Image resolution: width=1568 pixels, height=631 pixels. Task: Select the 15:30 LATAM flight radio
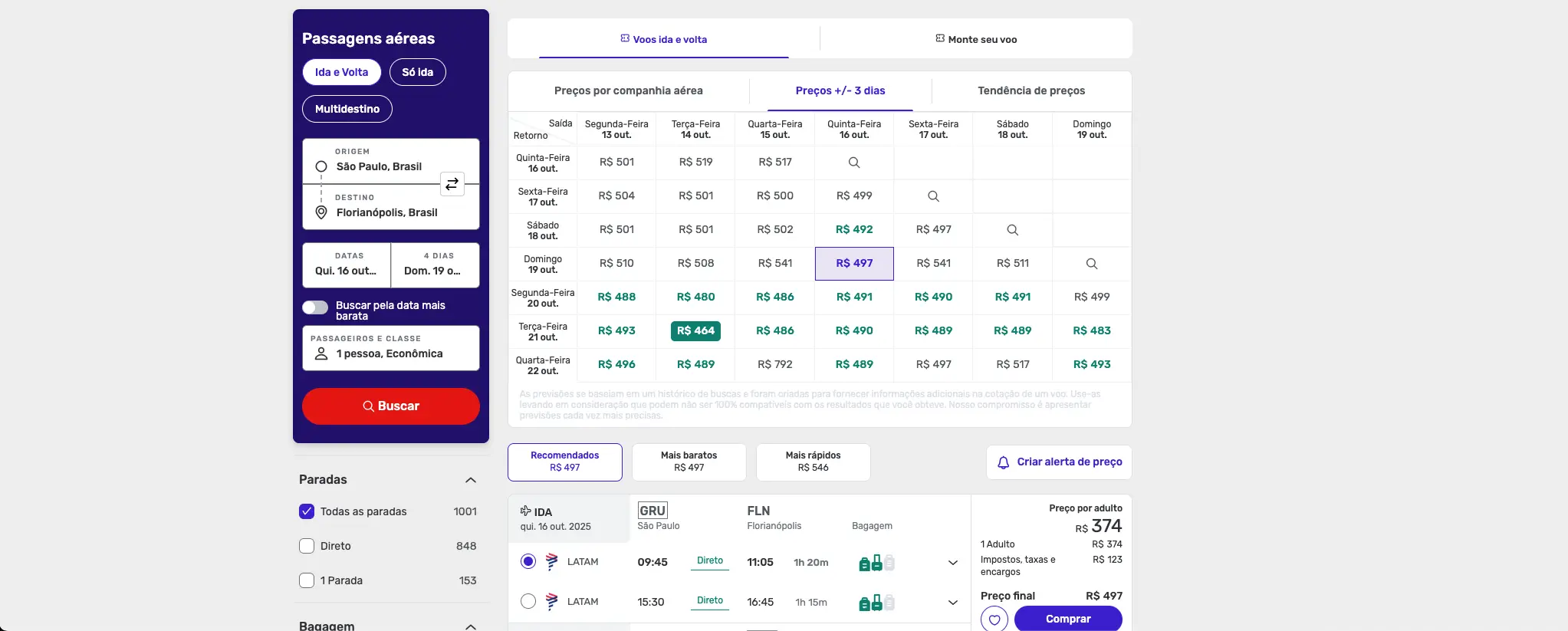pyautogui.click(x=528, y=602)
